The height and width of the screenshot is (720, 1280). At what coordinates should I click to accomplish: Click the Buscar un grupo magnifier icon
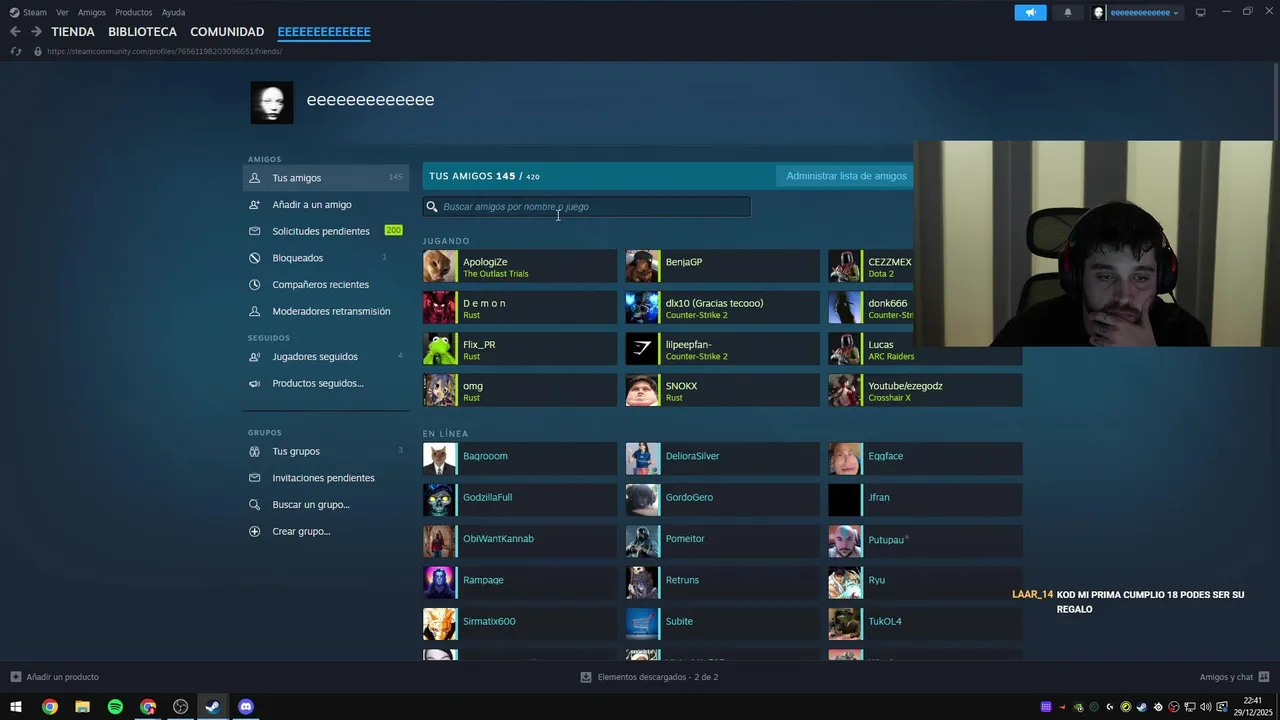[254, 505]
